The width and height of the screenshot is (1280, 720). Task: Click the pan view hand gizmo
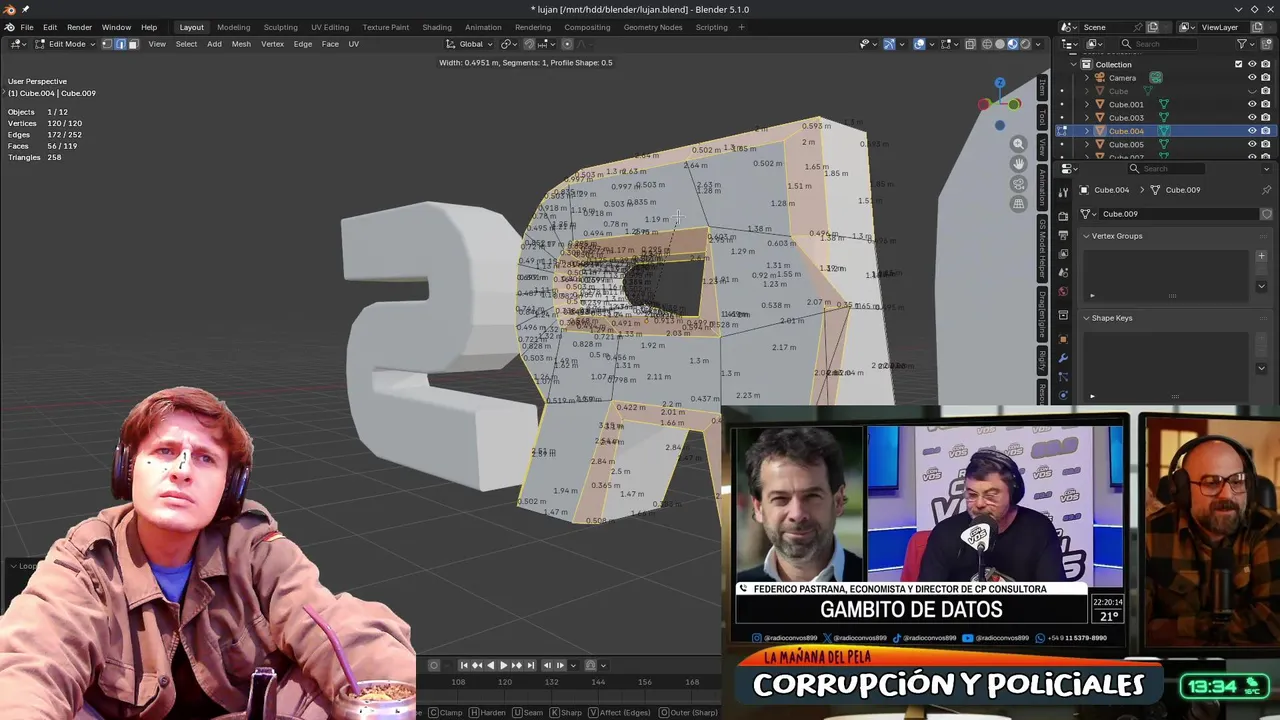[1018, 164]
